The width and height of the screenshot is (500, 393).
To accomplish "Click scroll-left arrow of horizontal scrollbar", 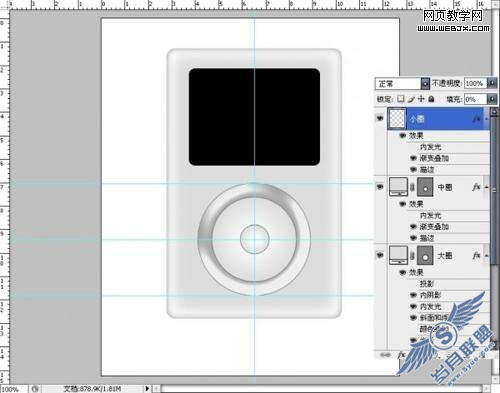I will pos(155,389).
